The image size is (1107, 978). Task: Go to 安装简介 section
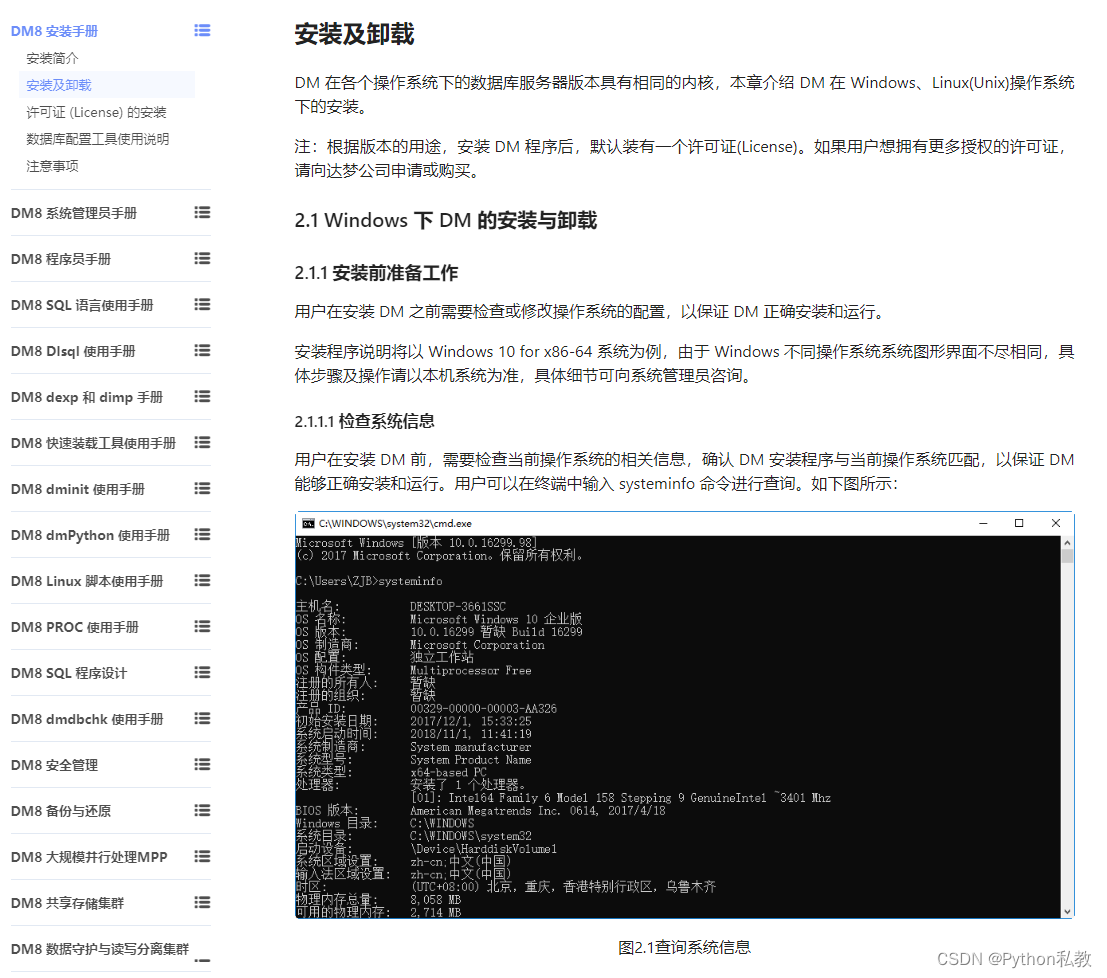(x=52, y=58)
